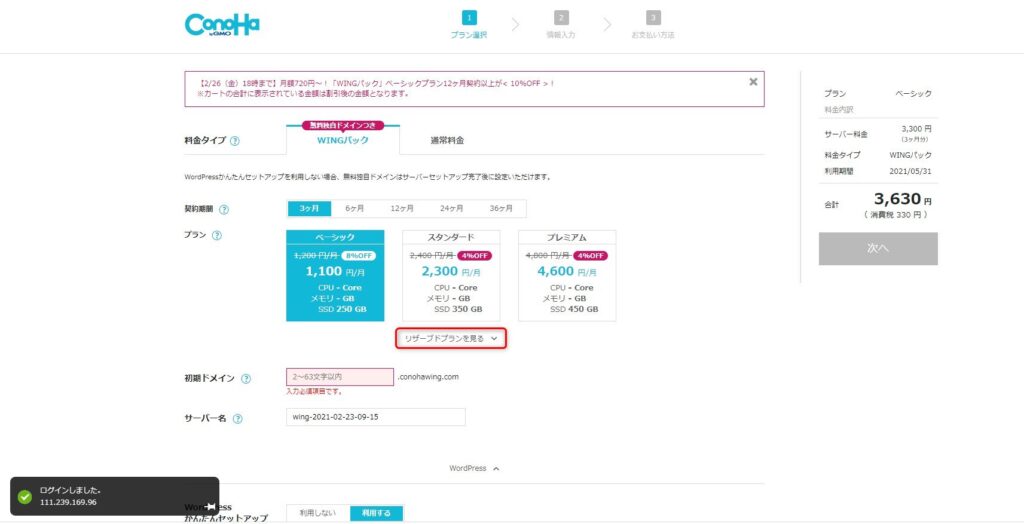
Task: Click the 4%OFF badge on スタンダード
Action: click(x=475, y=255)
